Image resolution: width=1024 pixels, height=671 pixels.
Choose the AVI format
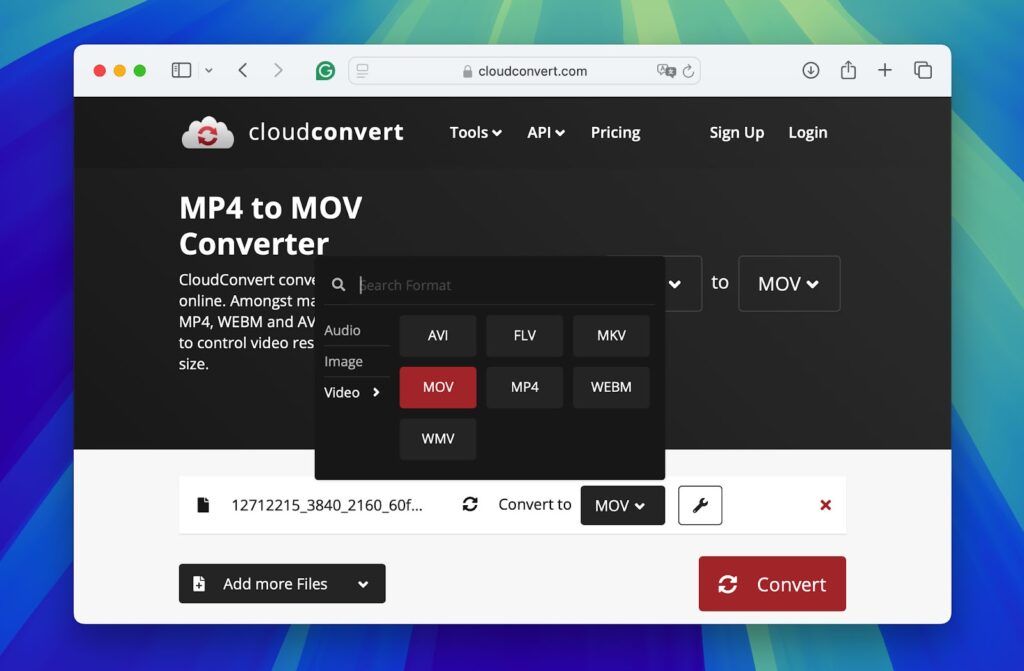(438, 336)
